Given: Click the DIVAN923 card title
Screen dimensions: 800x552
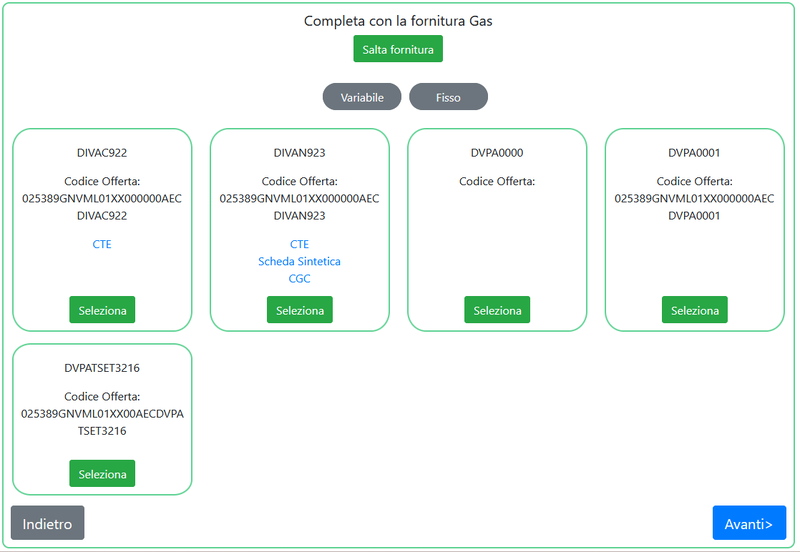Looking at the screenshot, I should (x=299, y=153).
